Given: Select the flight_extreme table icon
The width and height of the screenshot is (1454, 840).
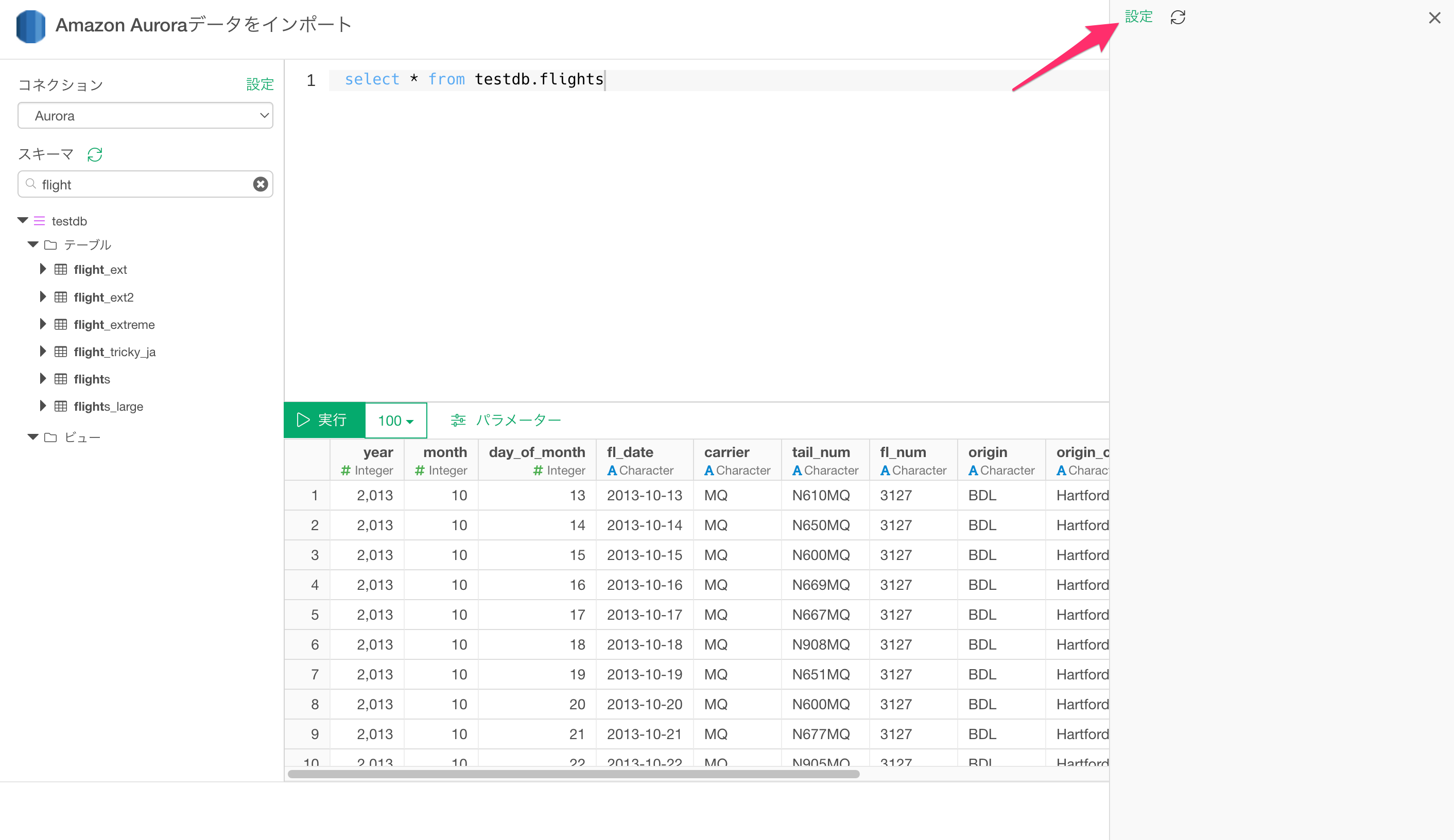Looking at the screenshot, I should [x=61, y=324].
